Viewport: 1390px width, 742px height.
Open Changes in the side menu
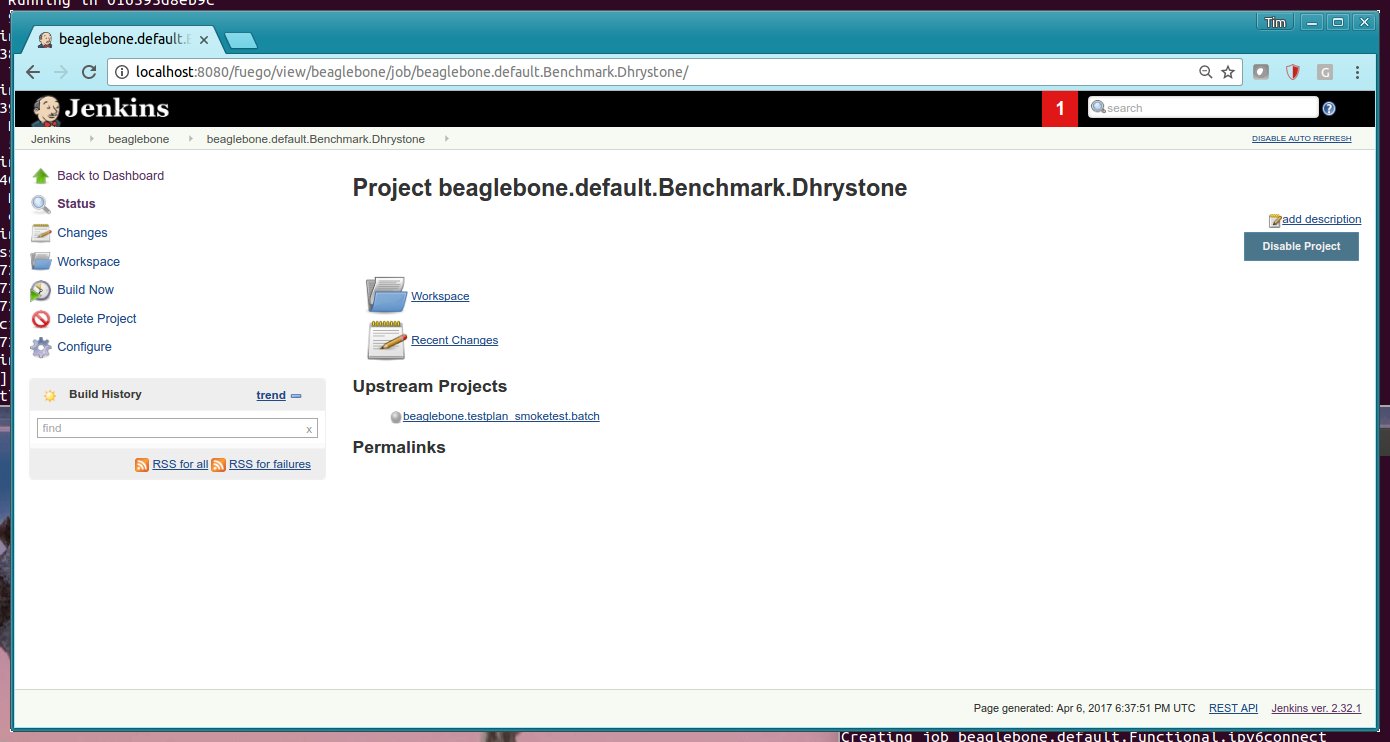[82, 233]
